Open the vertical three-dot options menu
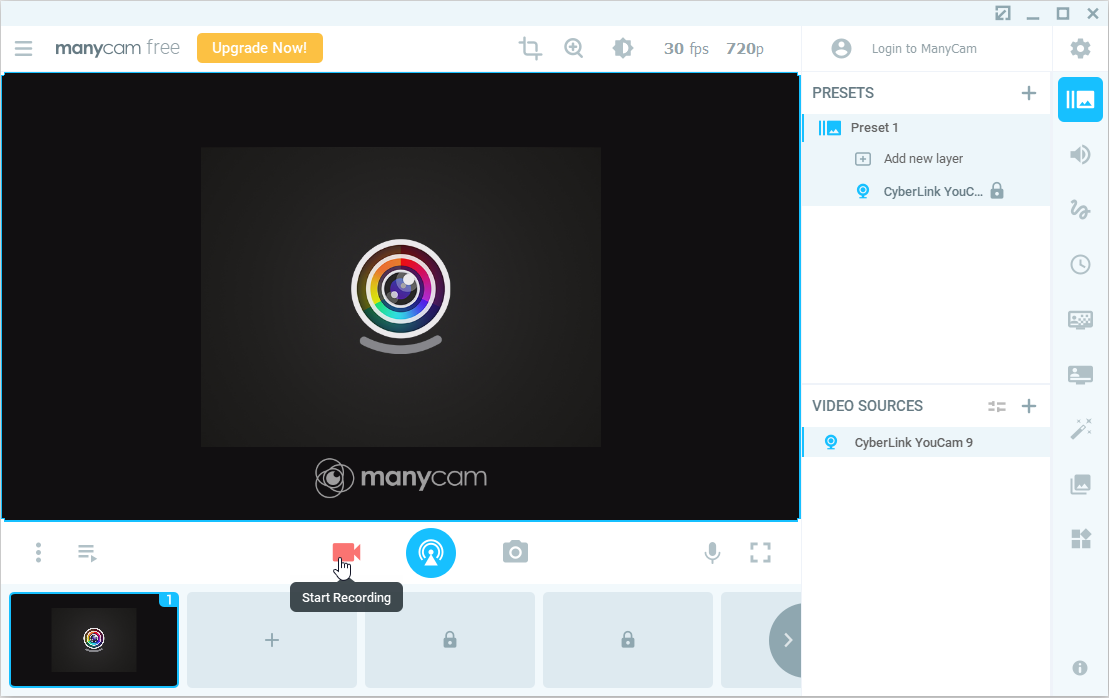This screenshot has height=698, width=1109. (x=38, y=552)
